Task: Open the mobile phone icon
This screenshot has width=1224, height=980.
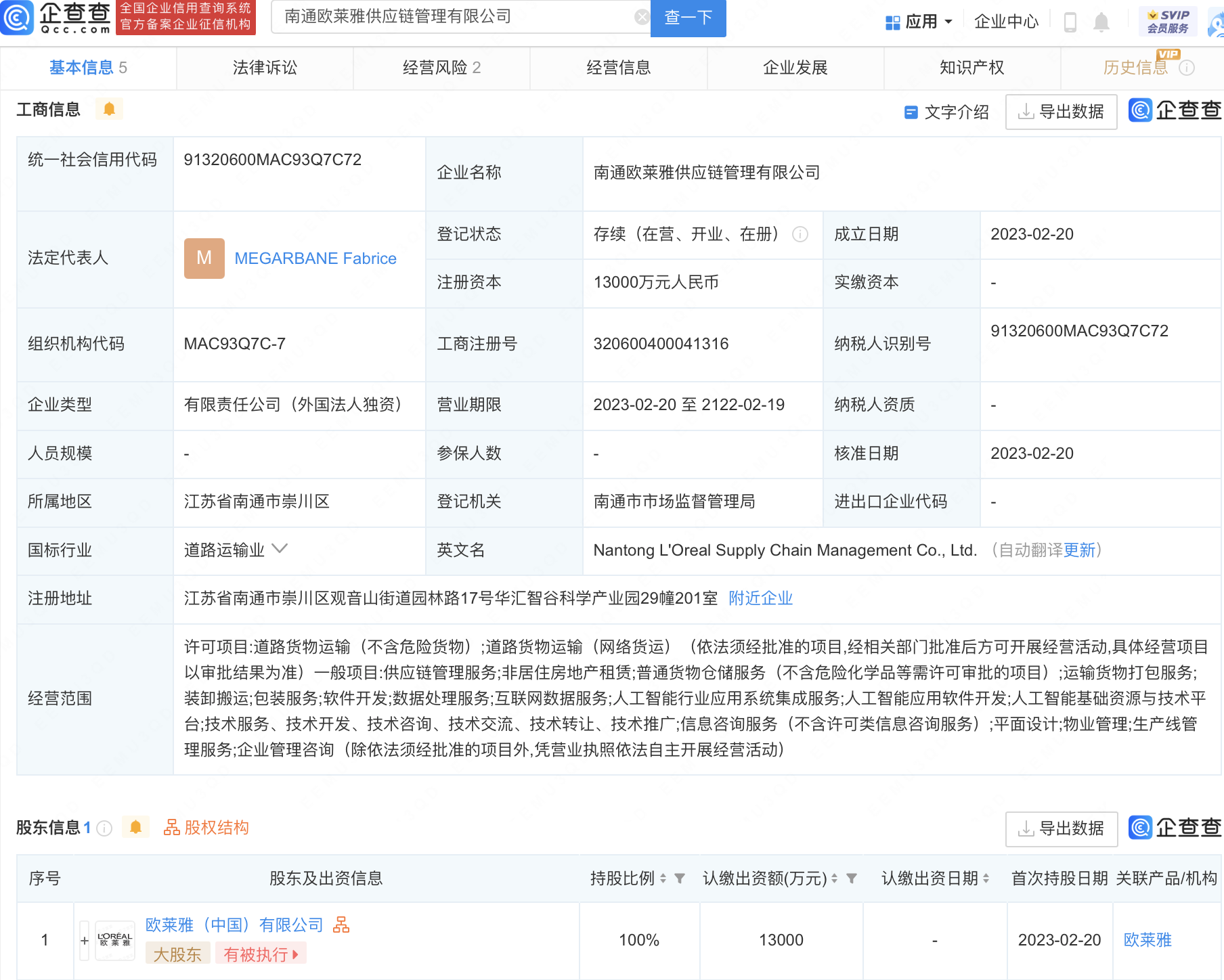Action: 1070,22
